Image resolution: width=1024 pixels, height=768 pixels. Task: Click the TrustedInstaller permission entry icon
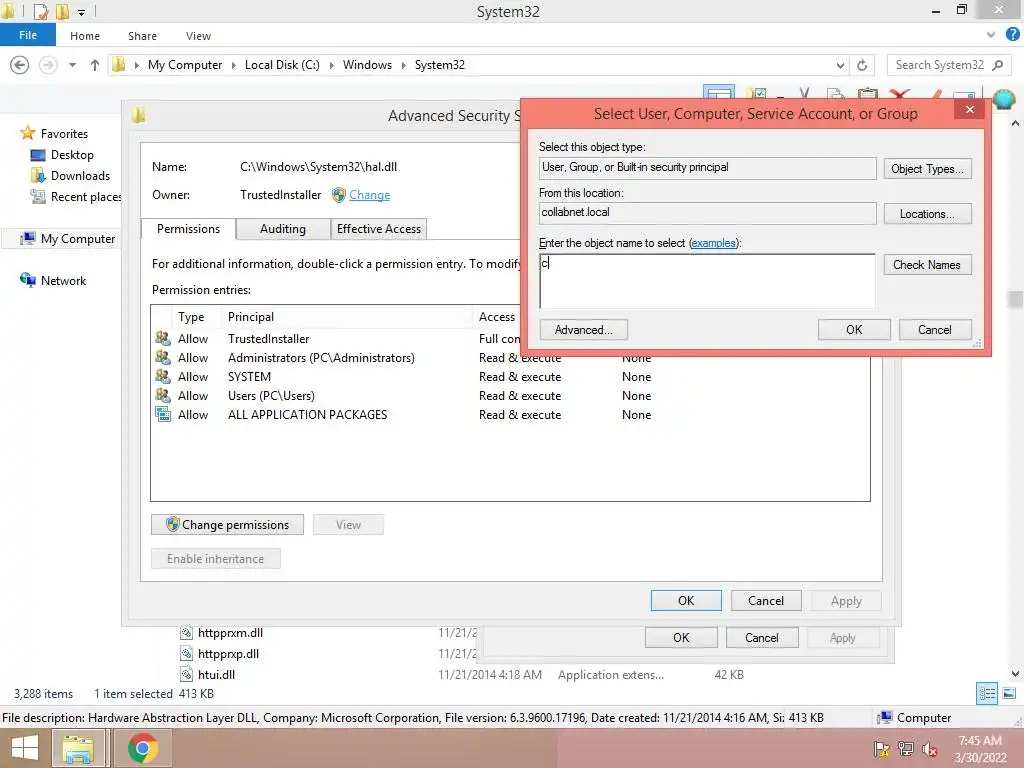163,338
